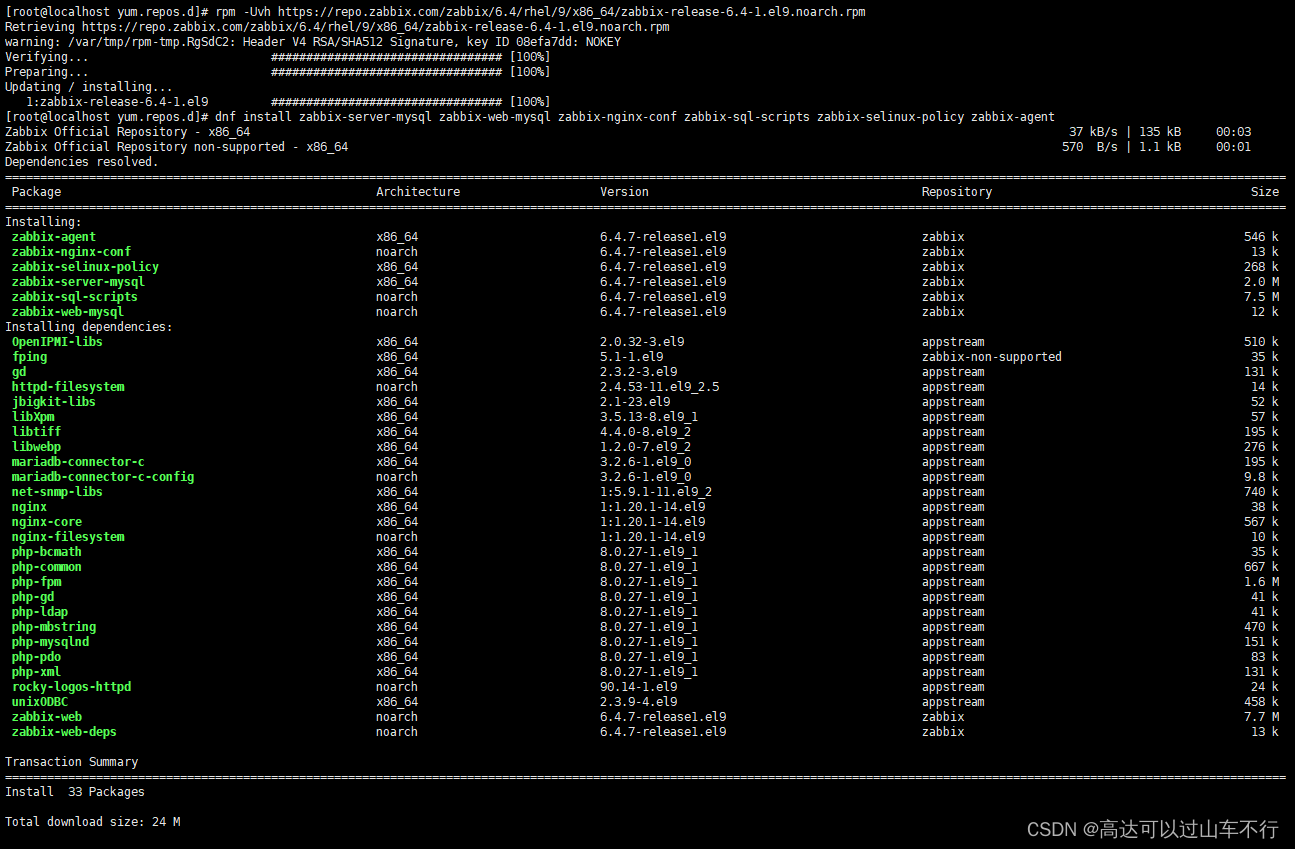The height and width of the screenshot is (849, 1295).
Task: Click the nginx-core package name
Action: pyautogui.click(x=47, y=522)
